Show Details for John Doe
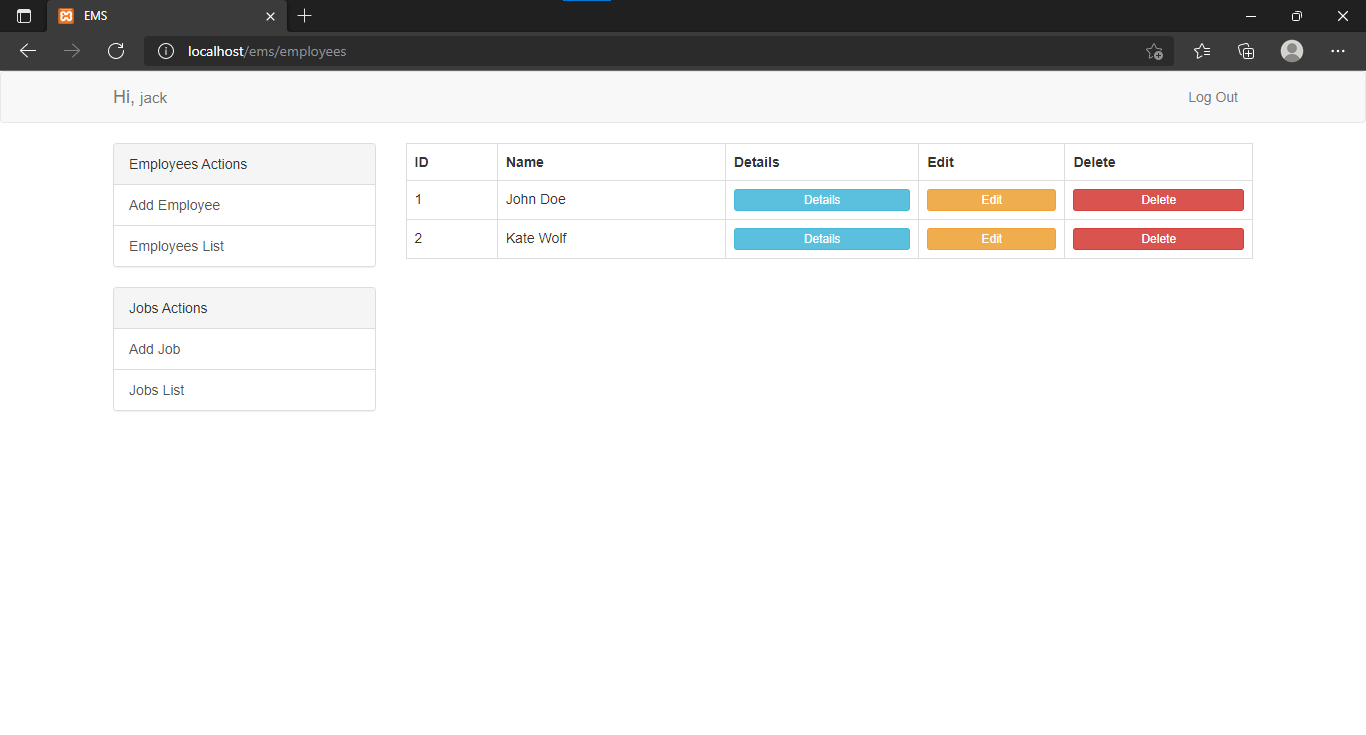Viewport: 1366px width, 735px height. tap(821, 199)
